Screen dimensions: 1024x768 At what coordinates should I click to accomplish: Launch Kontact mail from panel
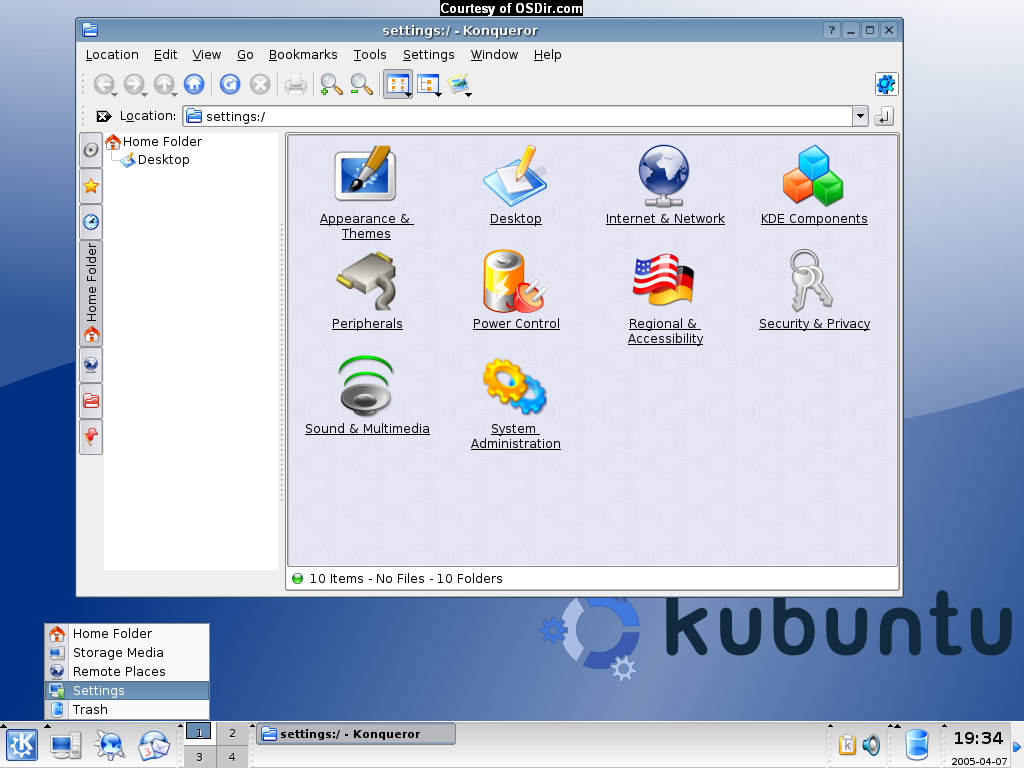click(x=154, y=745)
